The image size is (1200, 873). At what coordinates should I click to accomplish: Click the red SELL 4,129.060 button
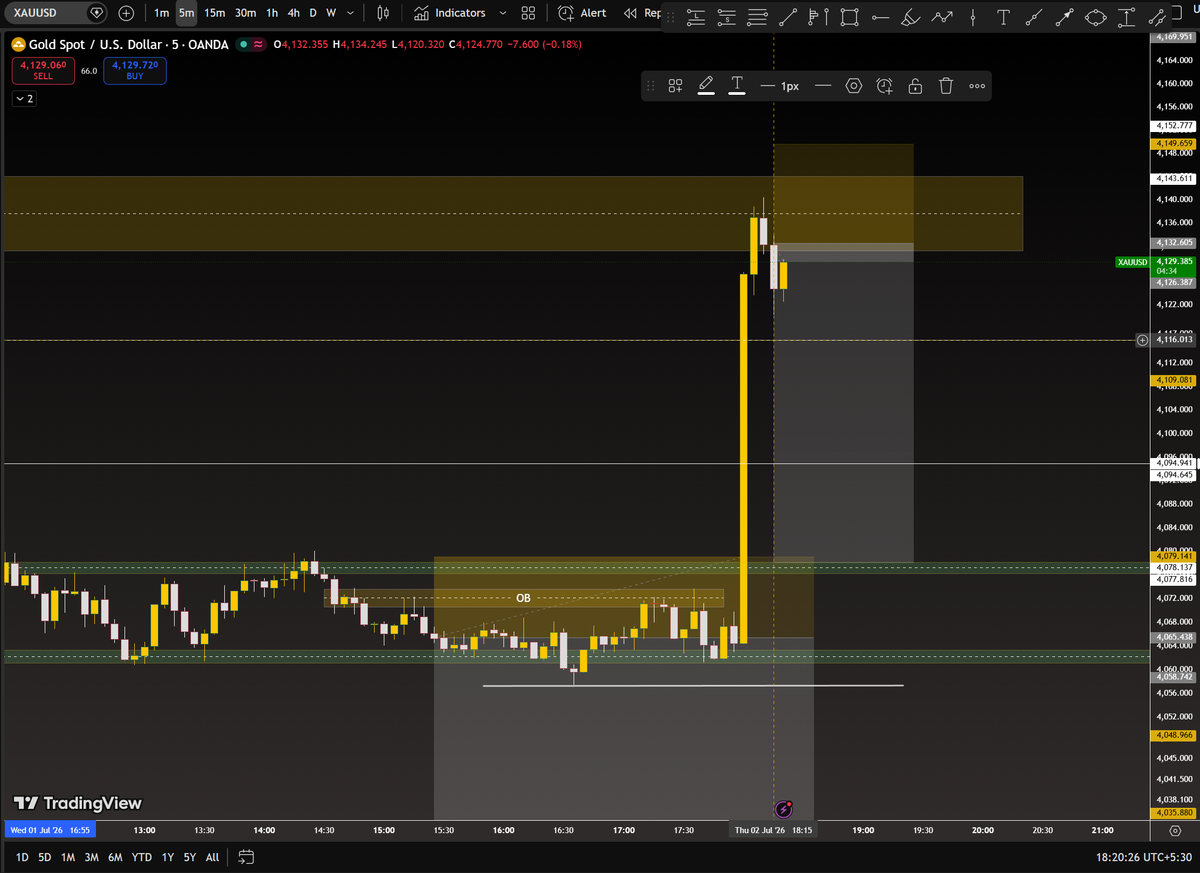(x=43, y=70)
